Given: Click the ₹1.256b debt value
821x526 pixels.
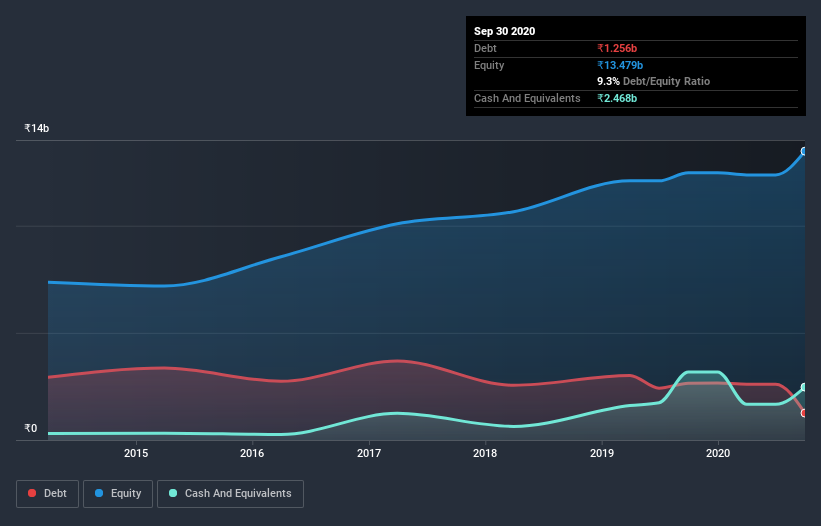Looking at the screenshot, I should (617, 48).
